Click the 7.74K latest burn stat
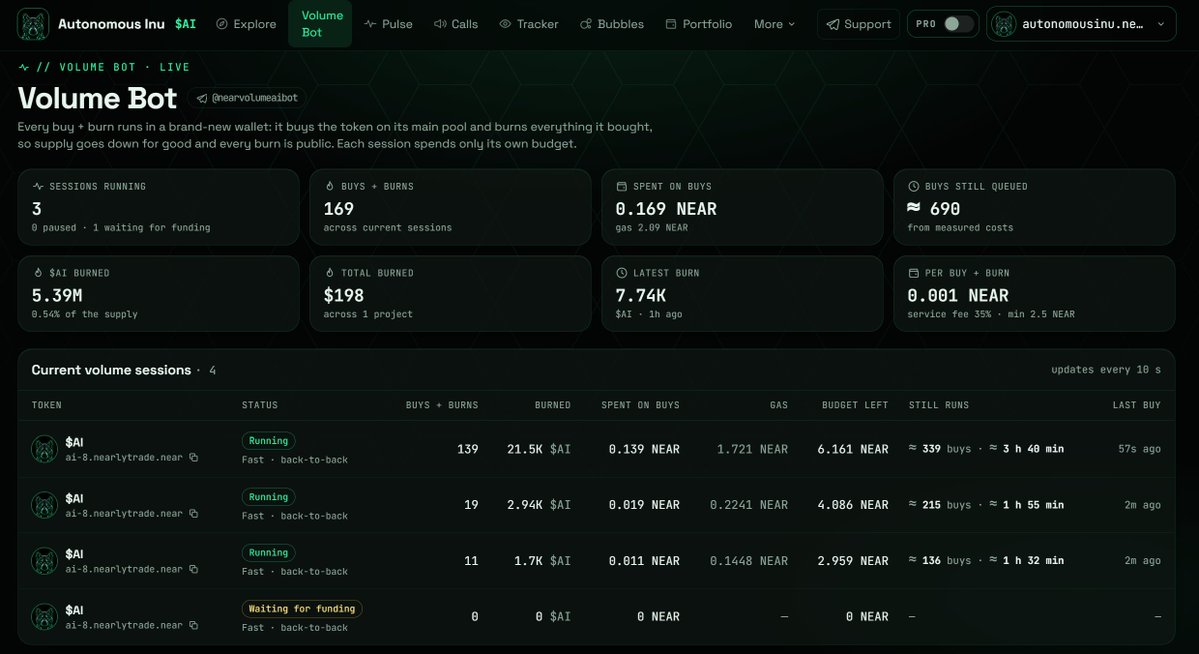 pos(640,295)
